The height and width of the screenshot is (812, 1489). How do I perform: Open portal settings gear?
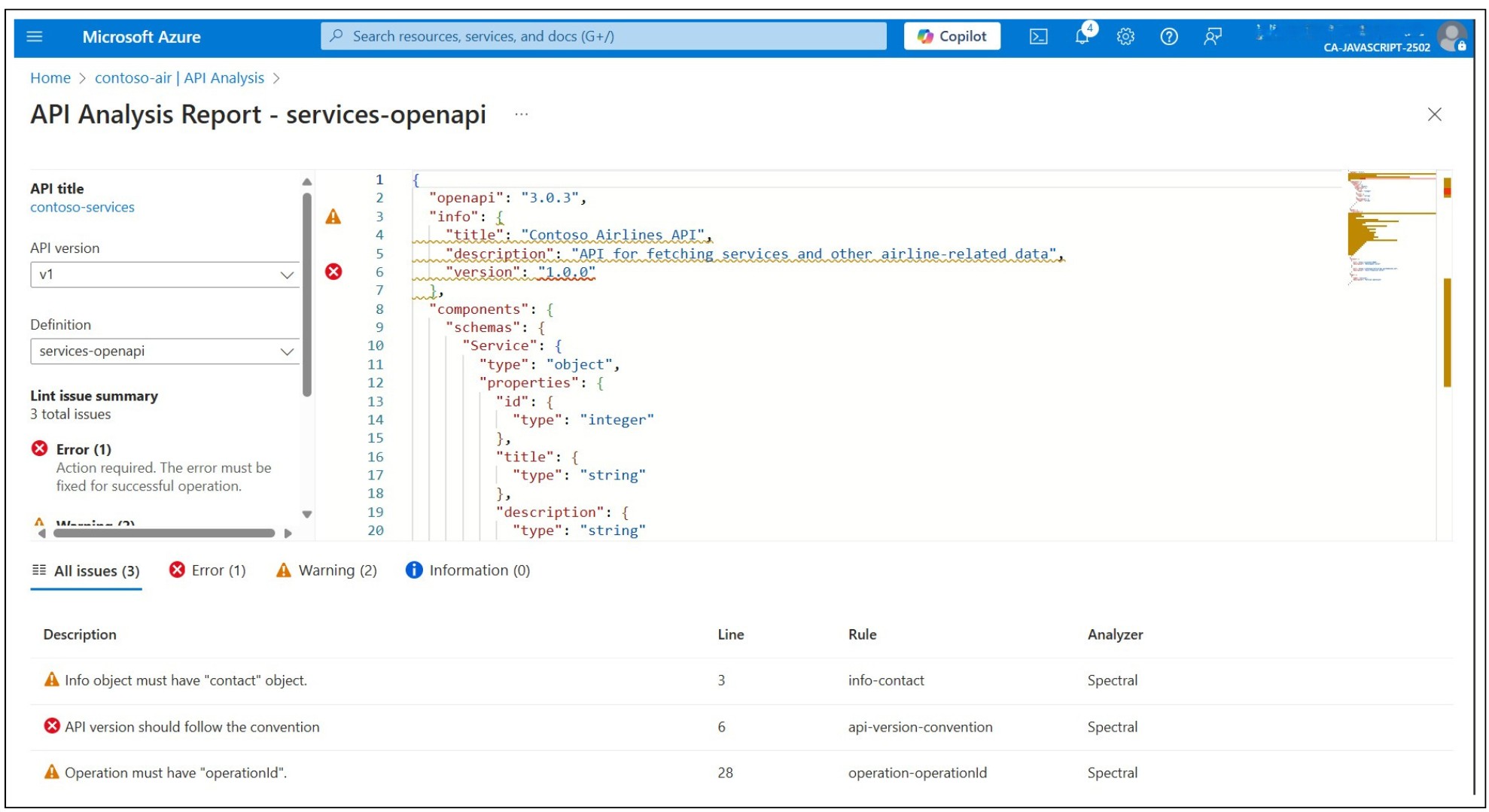click(1125, 36)
